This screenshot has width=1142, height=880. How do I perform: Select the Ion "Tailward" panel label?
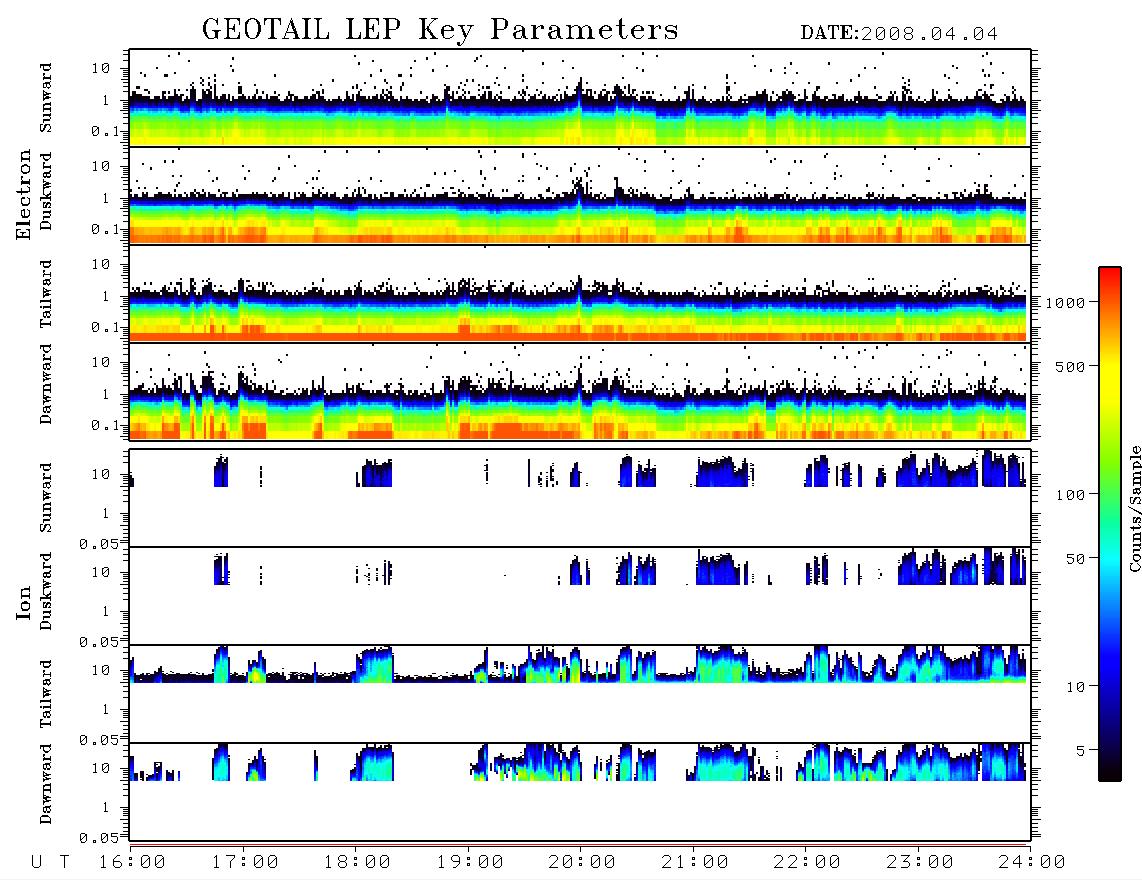coord(47,694)
